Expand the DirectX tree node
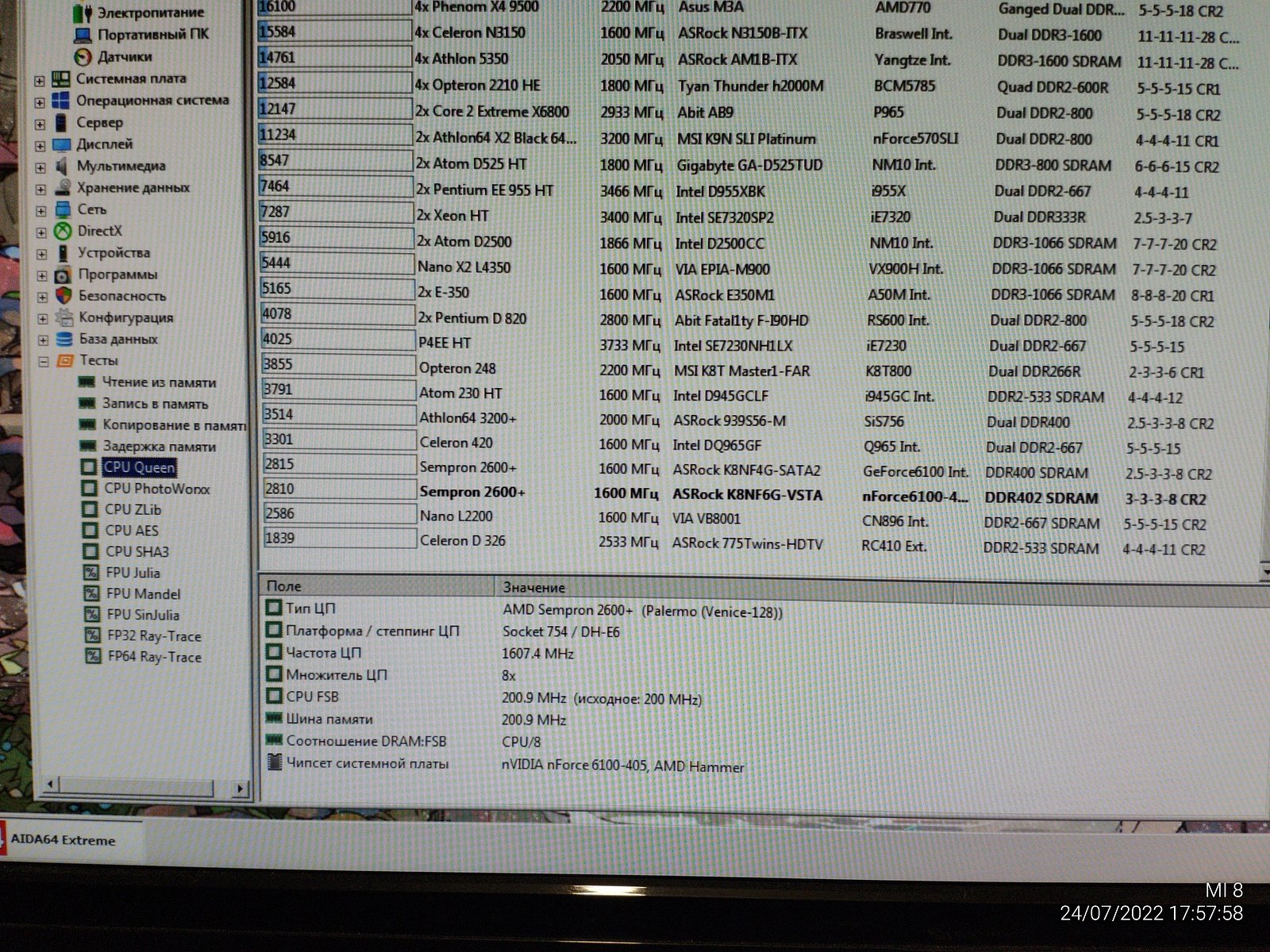Screen dimensions: 1270x952 pyautogui.click(x=41, y=233)
